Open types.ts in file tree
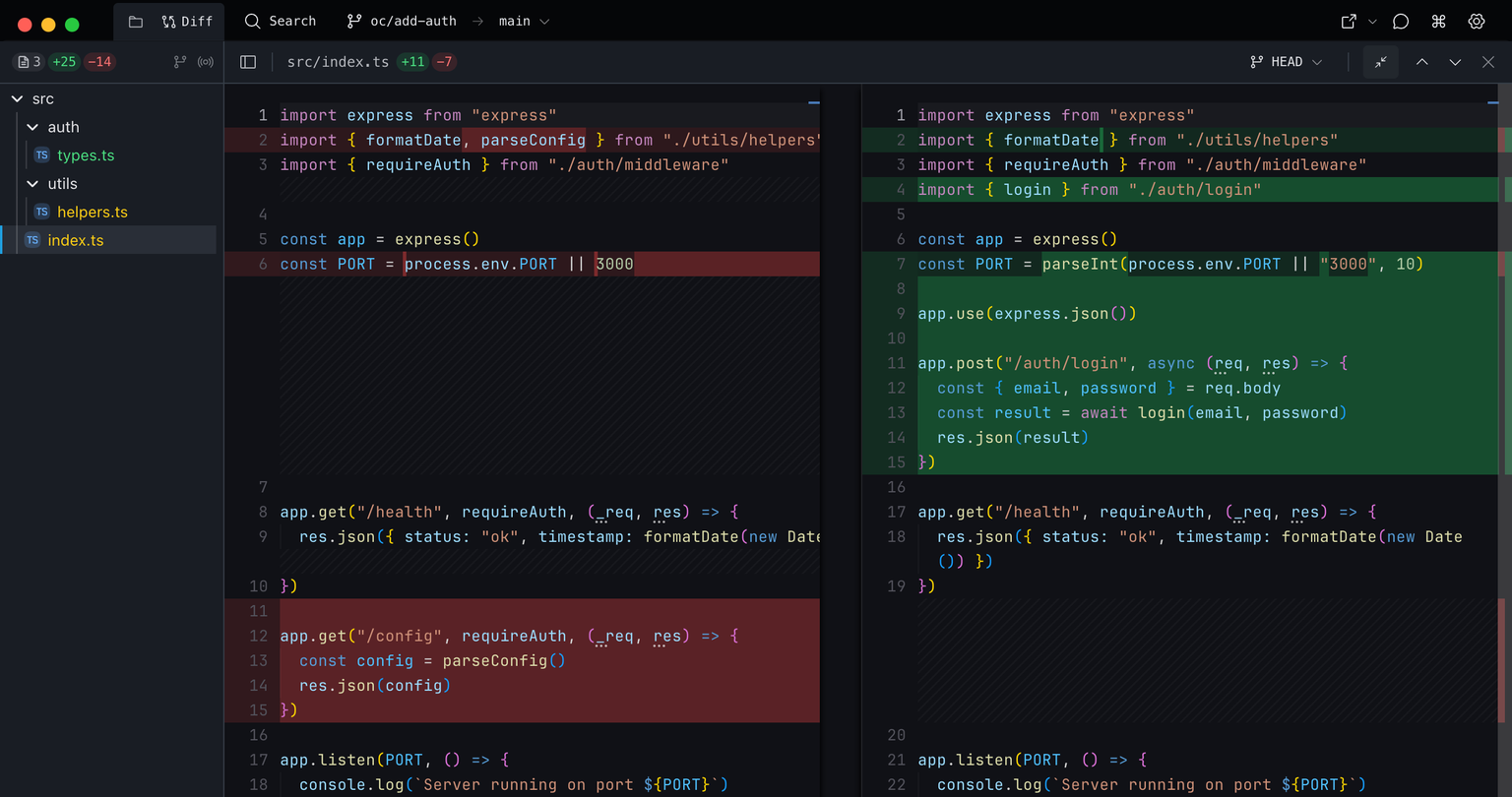 86,155
